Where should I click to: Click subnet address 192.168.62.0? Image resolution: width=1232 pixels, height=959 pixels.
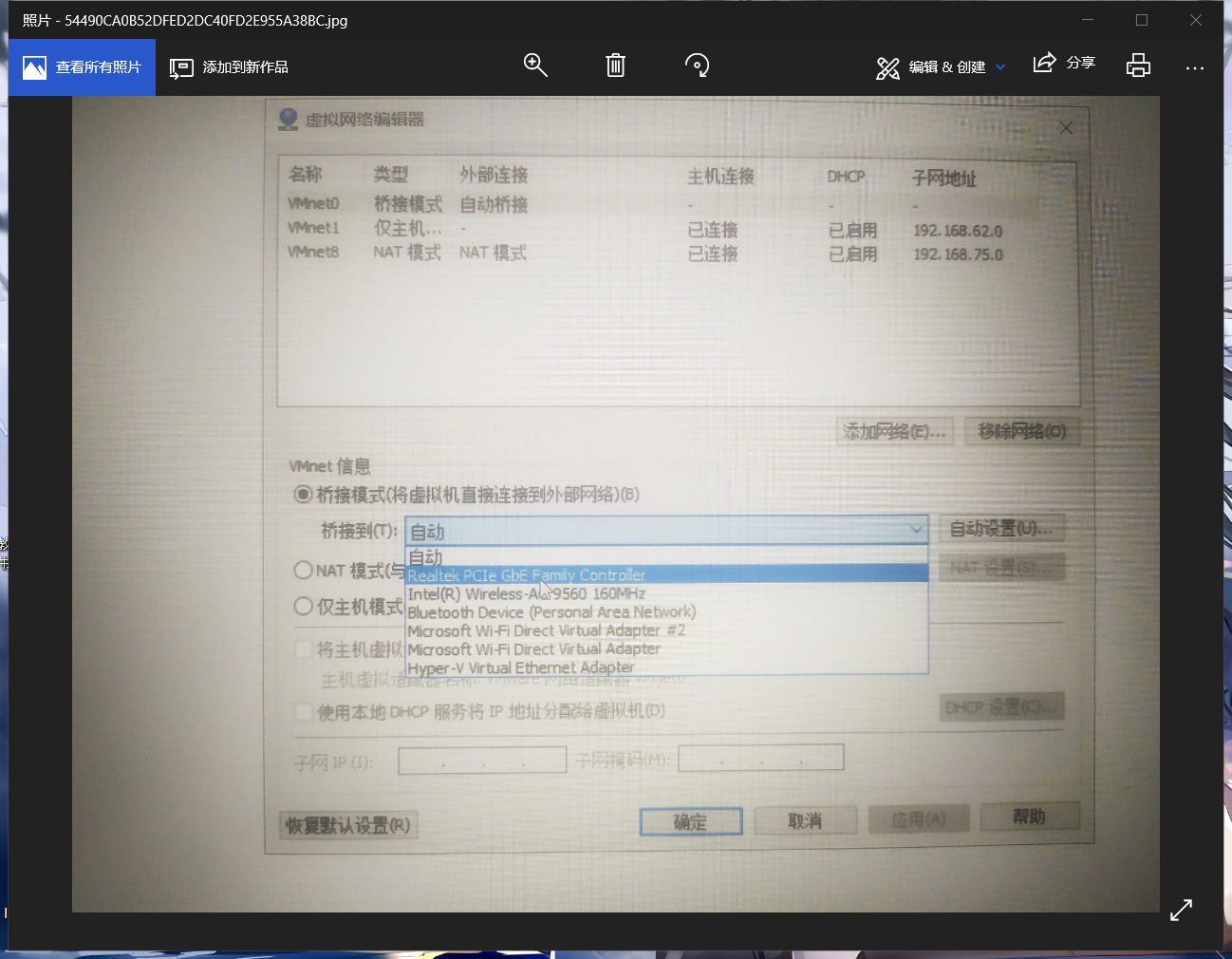[958, 231]
